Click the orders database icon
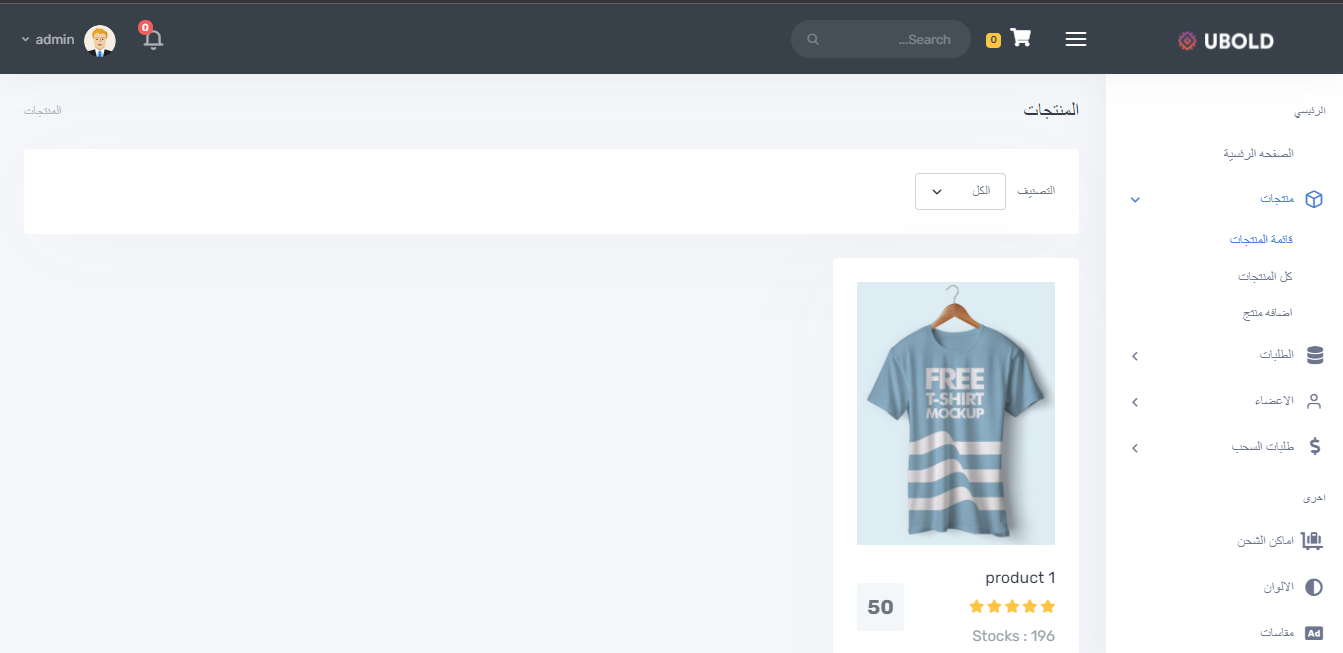This screenshot has width=1343, height=653. click(x=1314, y=355)
